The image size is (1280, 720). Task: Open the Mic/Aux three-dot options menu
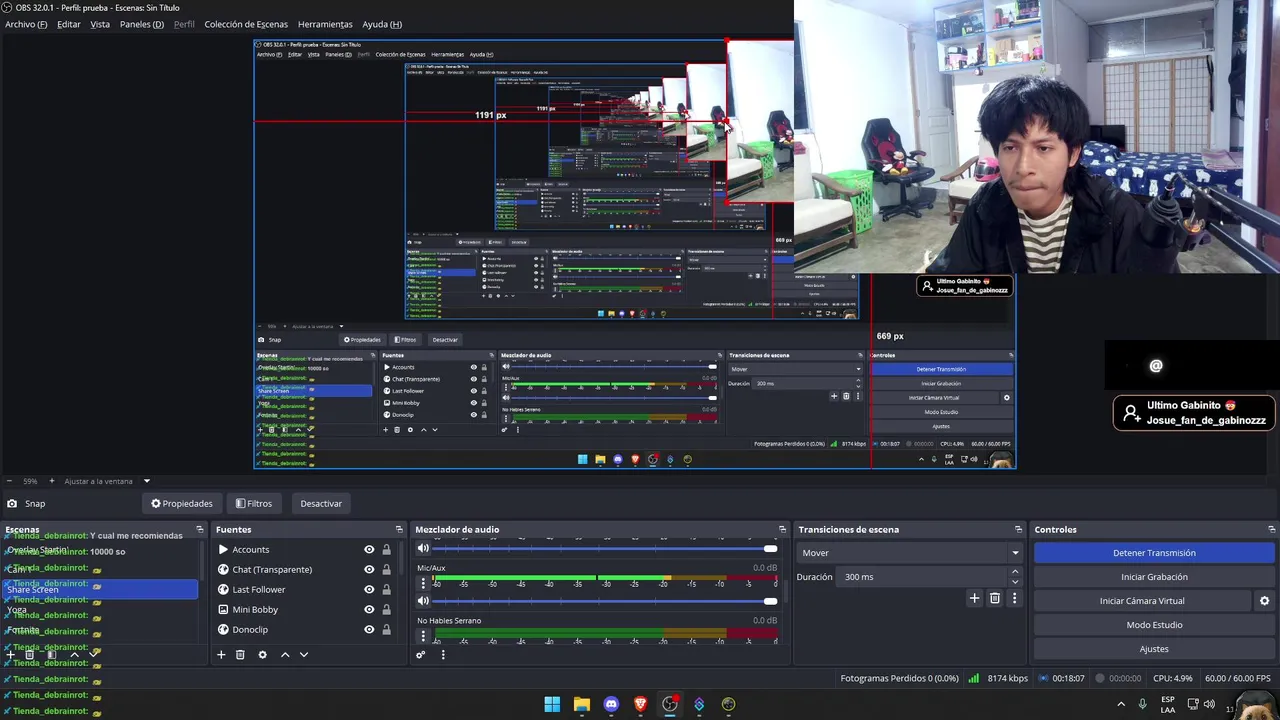[423, 583]
